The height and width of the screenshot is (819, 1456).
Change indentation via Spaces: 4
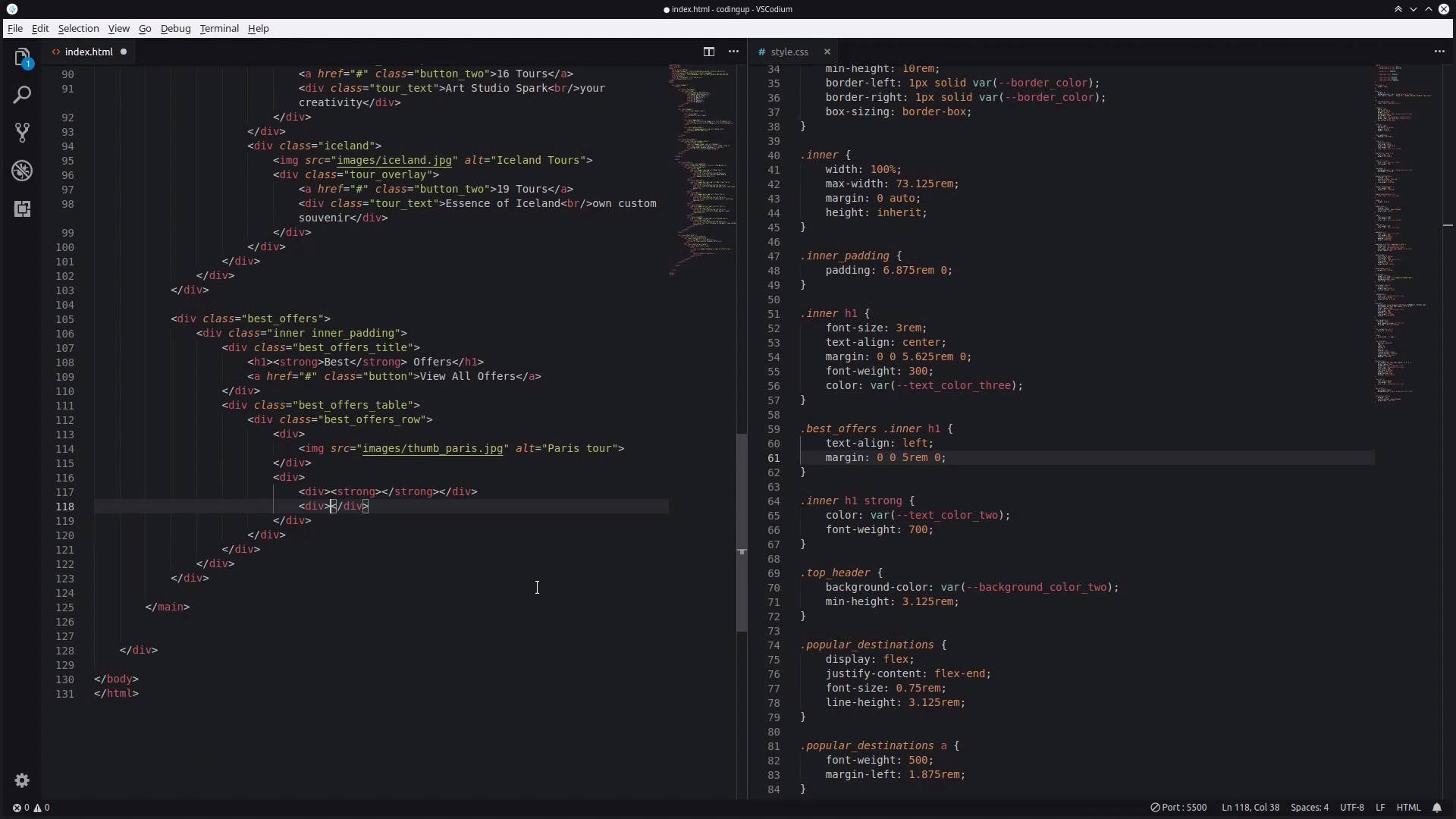[x=1310, y=807]
